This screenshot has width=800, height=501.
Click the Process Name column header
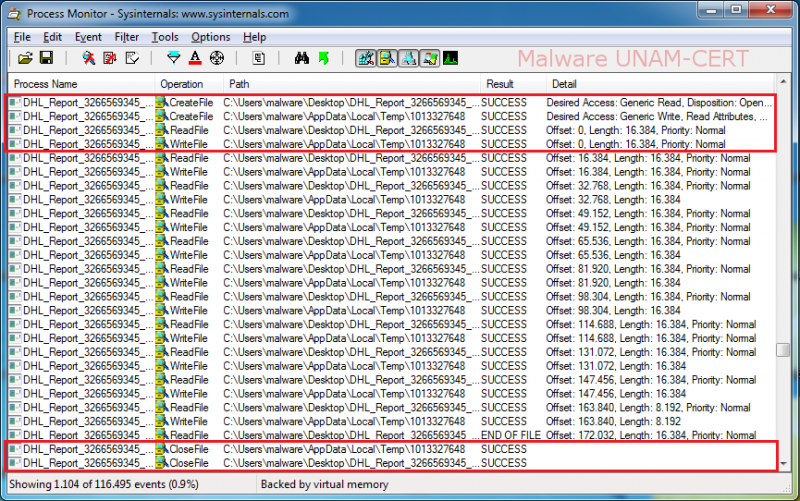point(81,84)
